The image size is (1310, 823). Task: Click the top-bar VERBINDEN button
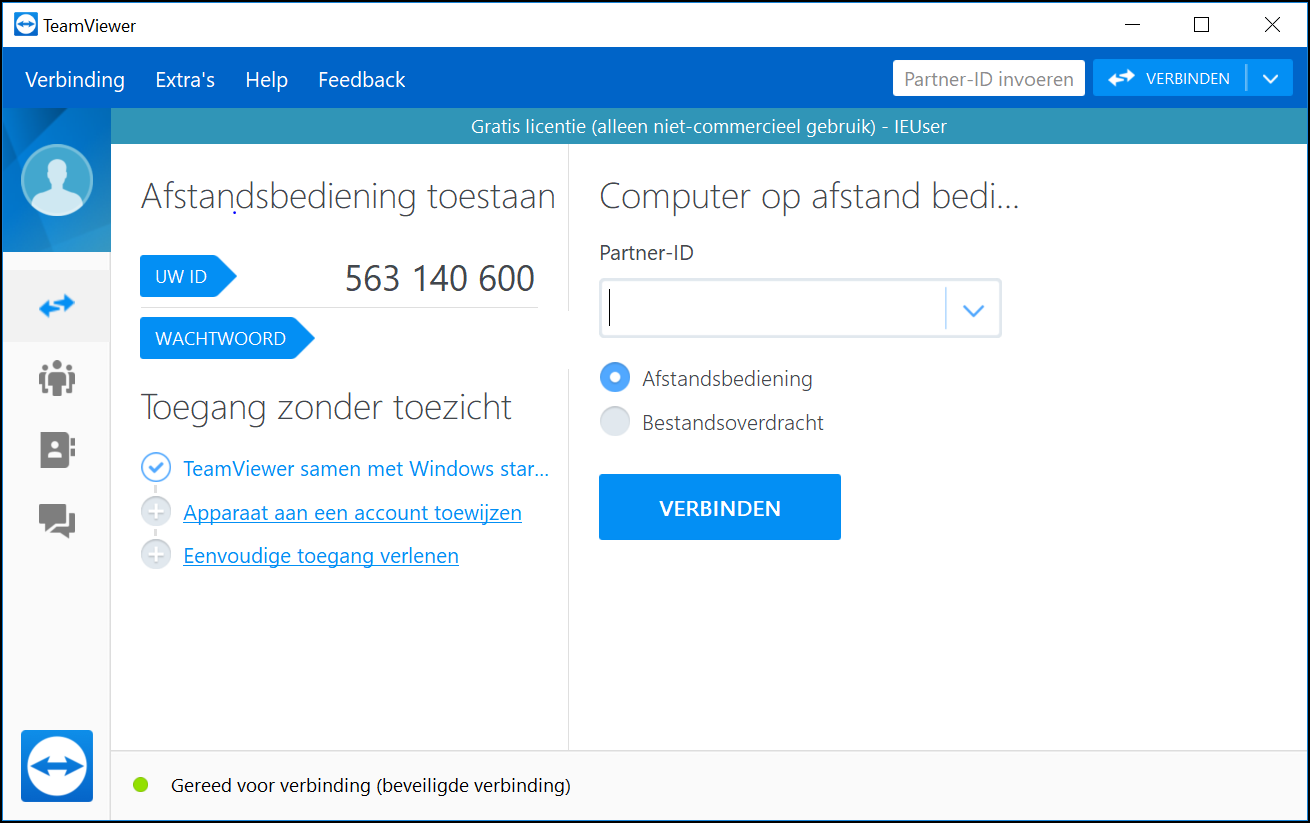coord(1170,78)
